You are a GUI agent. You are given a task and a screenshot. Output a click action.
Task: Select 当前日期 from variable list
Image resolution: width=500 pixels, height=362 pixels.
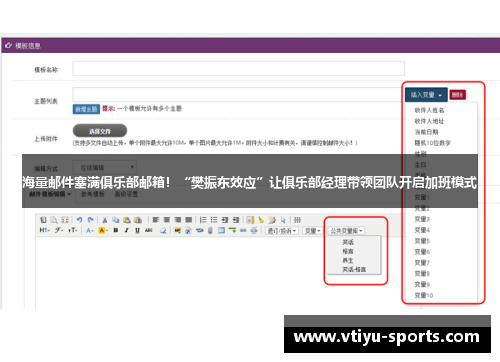click(x=426, y=132)
